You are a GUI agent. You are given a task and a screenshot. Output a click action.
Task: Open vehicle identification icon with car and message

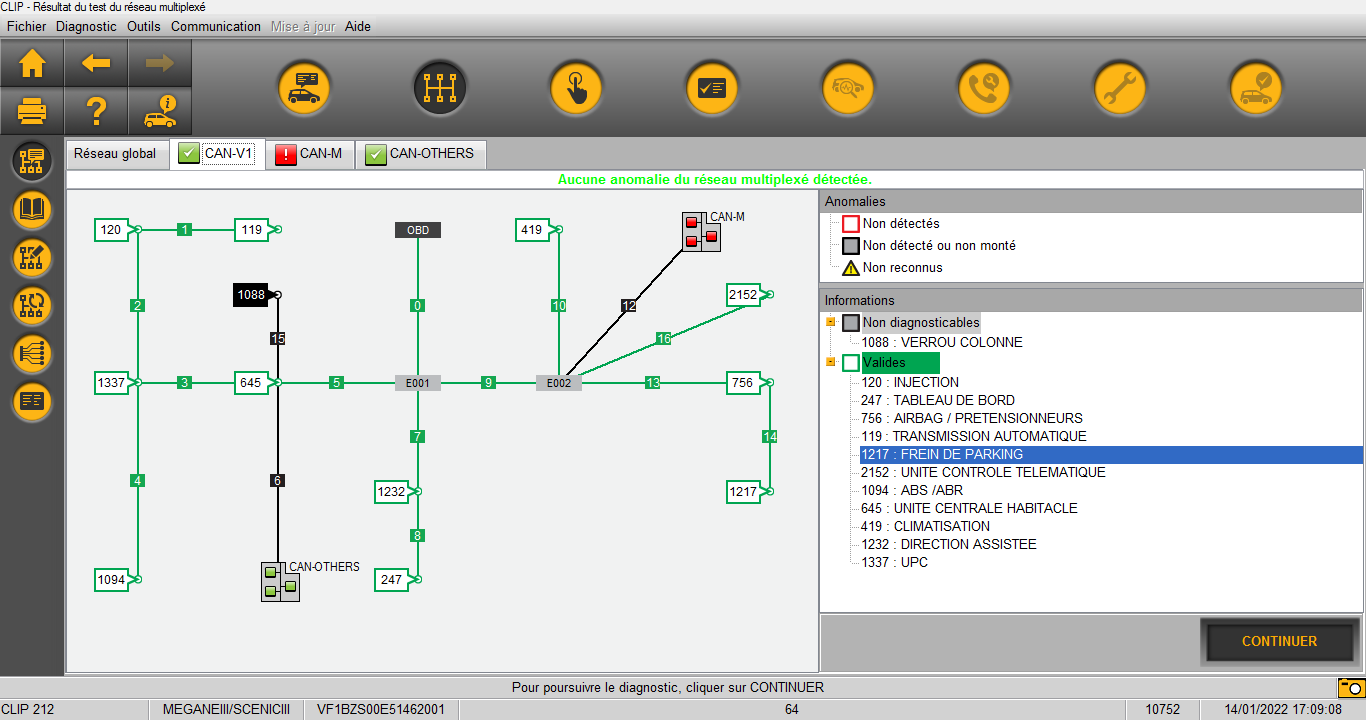pos(304,88)
